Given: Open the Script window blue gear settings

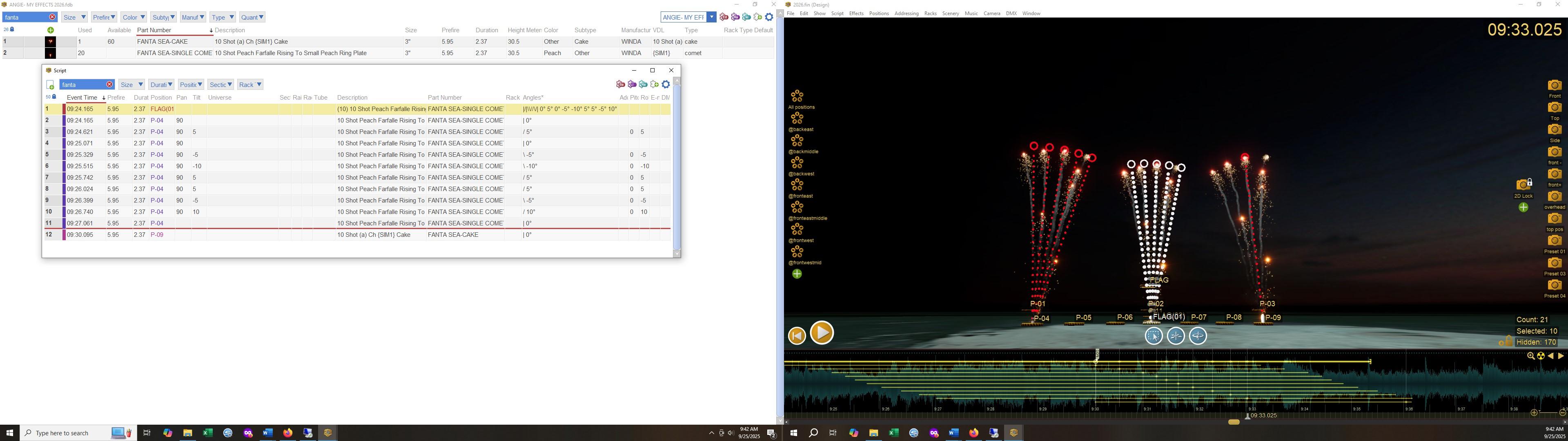Looking at the screenshot, I should click(666, 85).
